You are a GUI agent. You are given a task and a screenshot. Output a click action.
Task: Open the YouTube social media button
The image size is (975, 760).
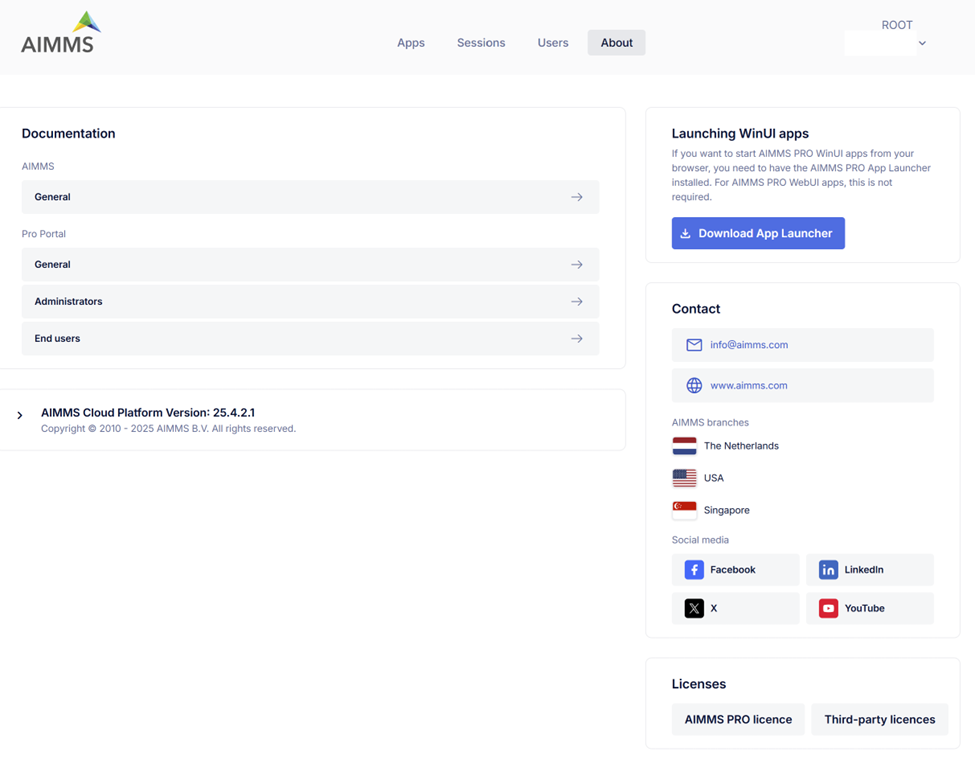[x=870, y=608]
